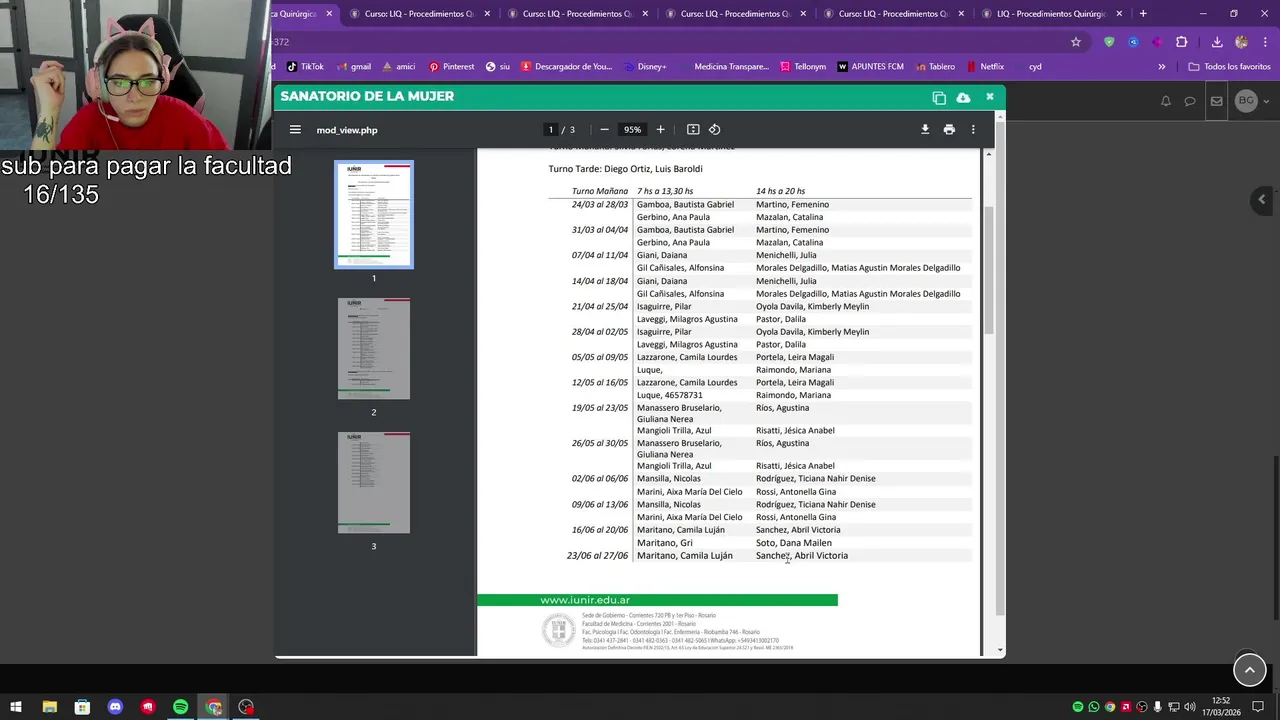Screen dimensions: 1280x720
Task: Switch to second 'Curso: LIQ - Procedimientos' tab
Action: [x=578, y=14]
